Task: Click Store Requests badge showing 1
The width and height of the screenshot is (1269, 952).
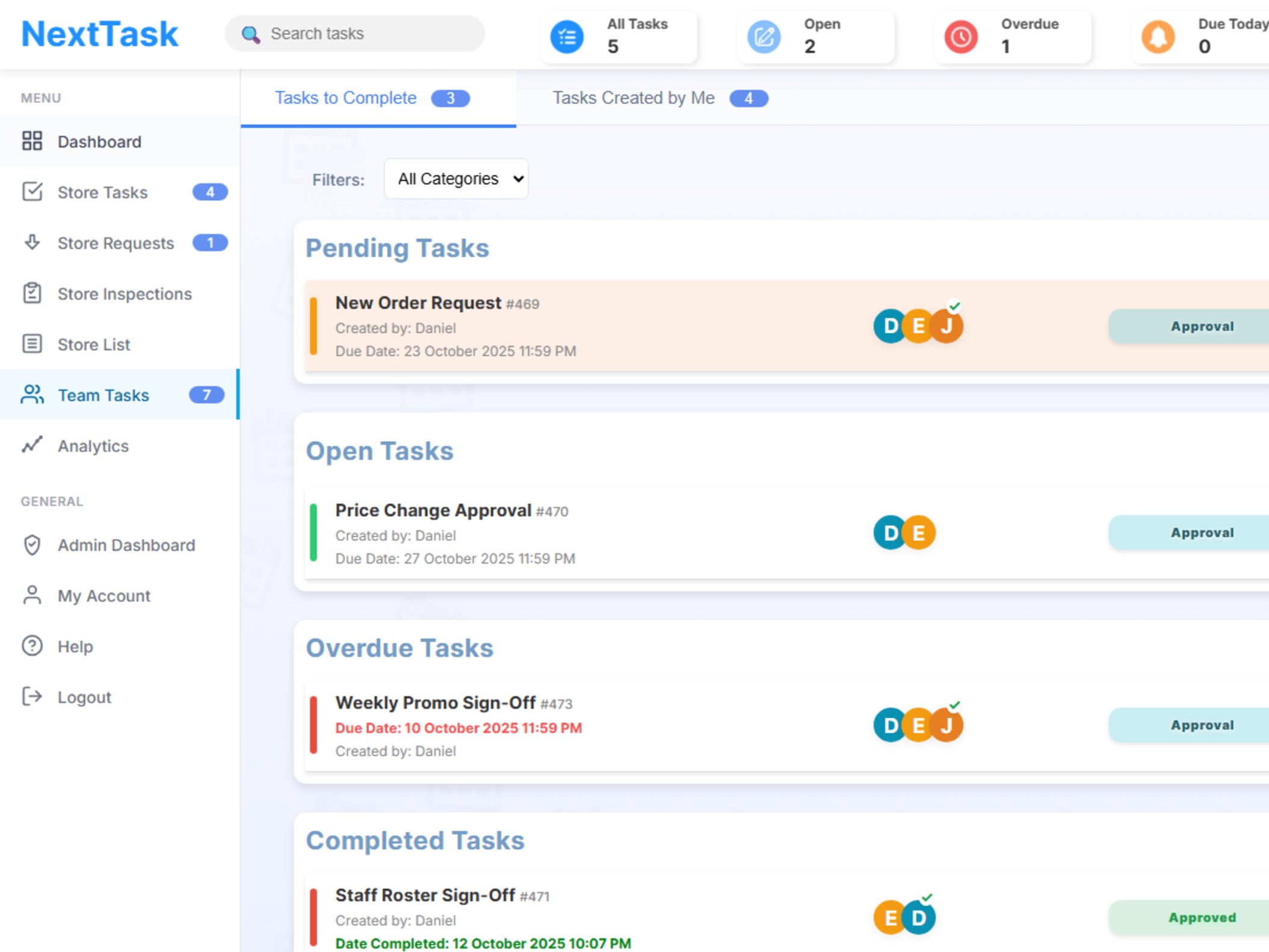Action: coord(210,243)
